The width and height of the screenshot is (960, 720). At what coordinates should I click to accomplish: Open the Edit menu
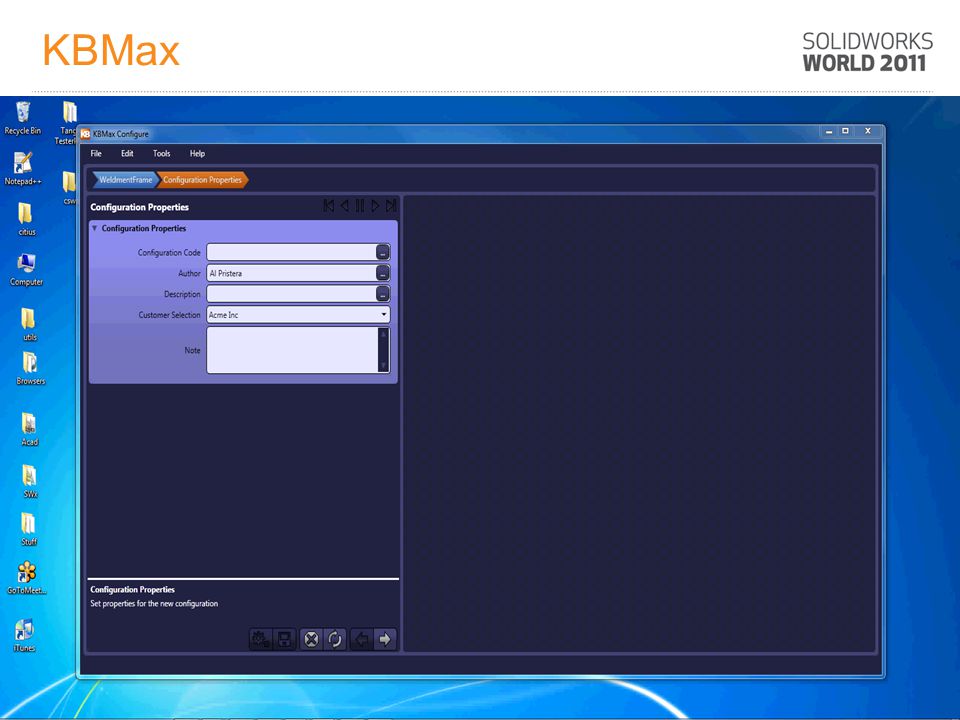coord(127,154)
